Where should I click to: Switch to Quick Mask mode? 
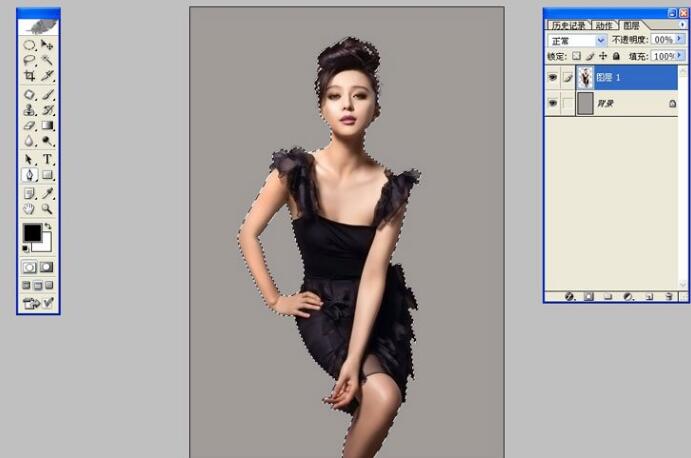(47, 267)
